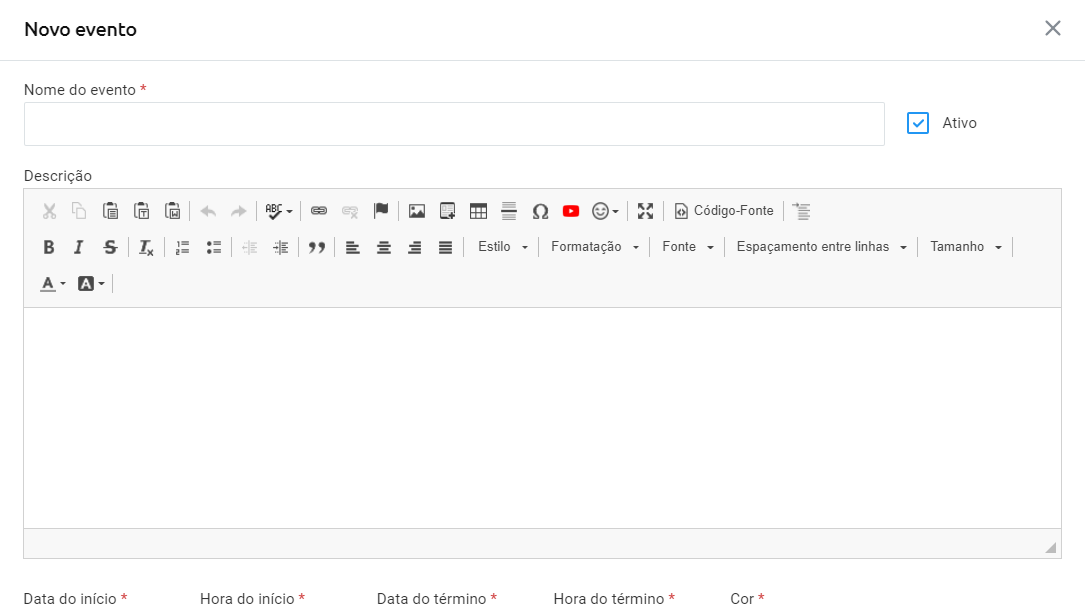Justify the text
The height and width of the screenshot is (610, 1085).
point(445,247)
